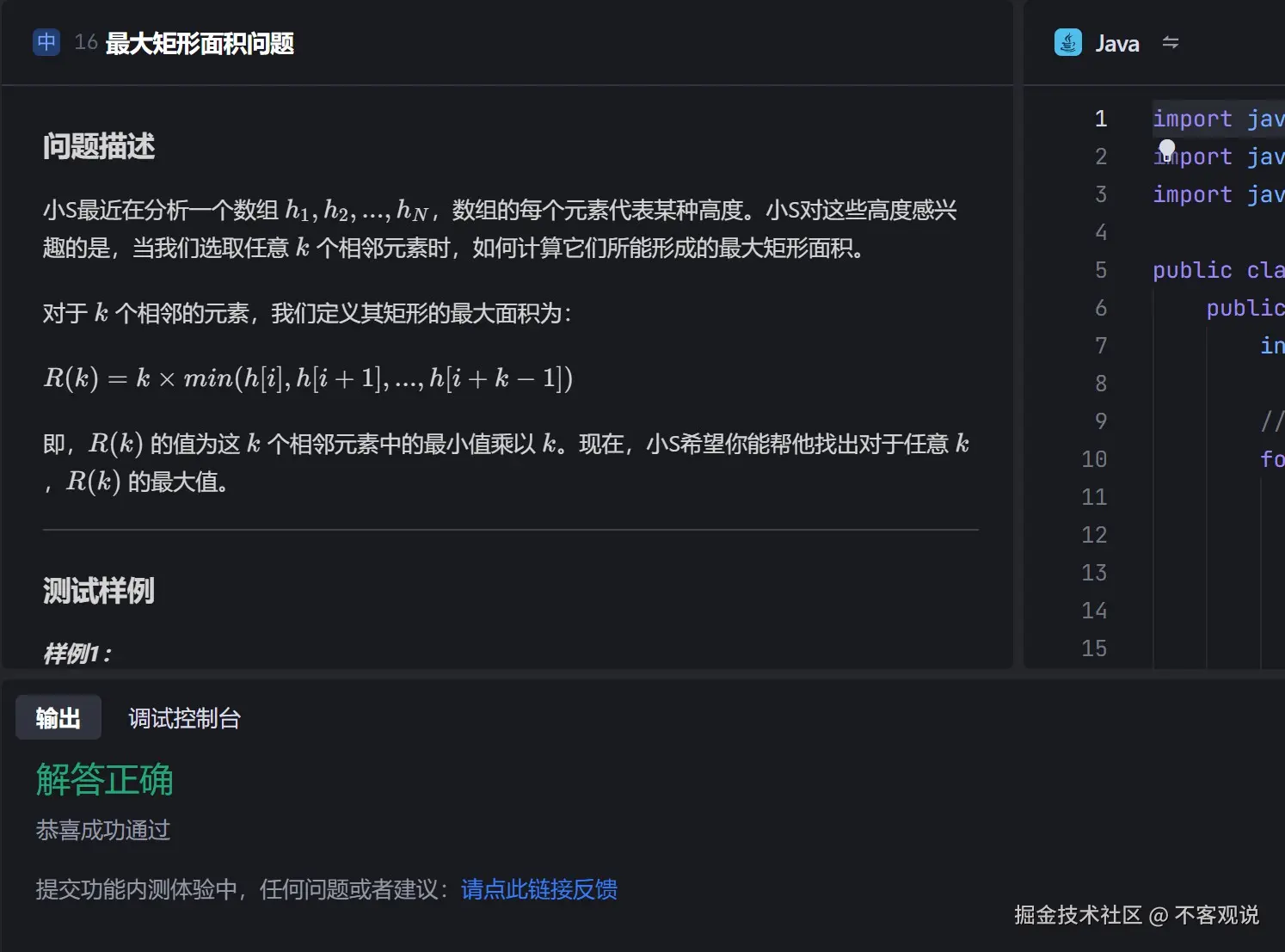Click line number 15 in editor gutter
The width and height of the screenshot is (1285, 952).
[1094, 648]
